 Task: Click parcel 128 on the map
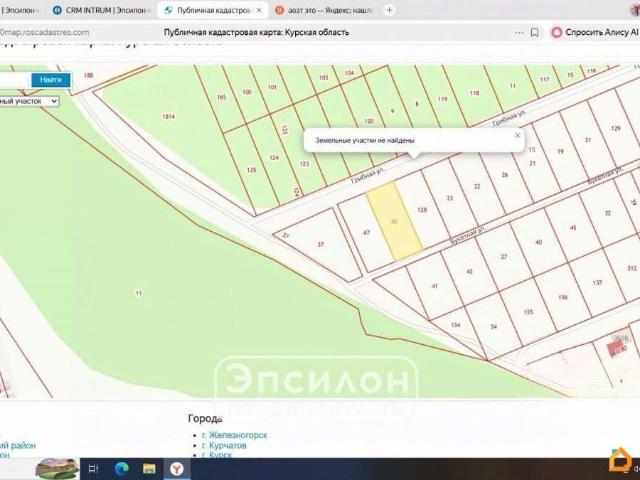click(422, 210)
